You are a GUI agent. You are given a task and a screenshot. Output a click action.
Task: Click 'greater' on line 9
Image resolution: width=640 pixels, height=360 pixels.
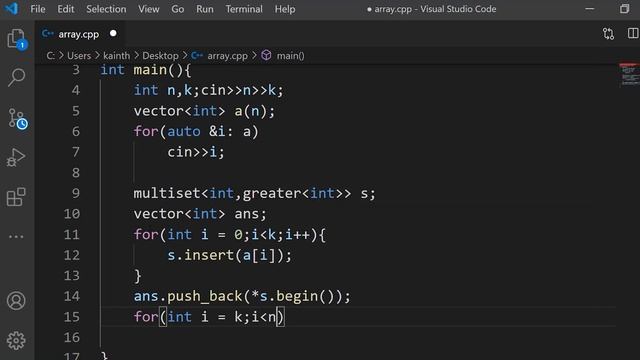pyautogui.click(x=272, y=193)
